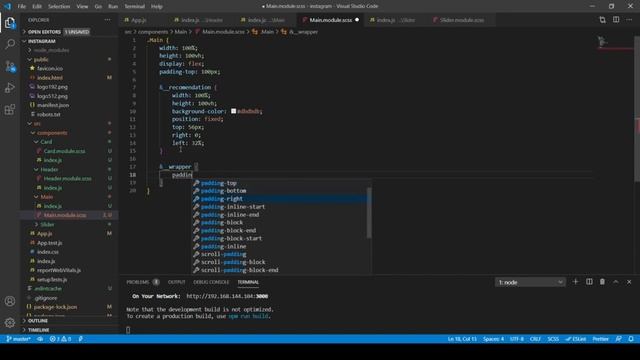Image resolution: width=640 pixels, height=360 pixels.
Task: Switch to the DEBUG CONSOLE tab
Action: pos(211,282)
